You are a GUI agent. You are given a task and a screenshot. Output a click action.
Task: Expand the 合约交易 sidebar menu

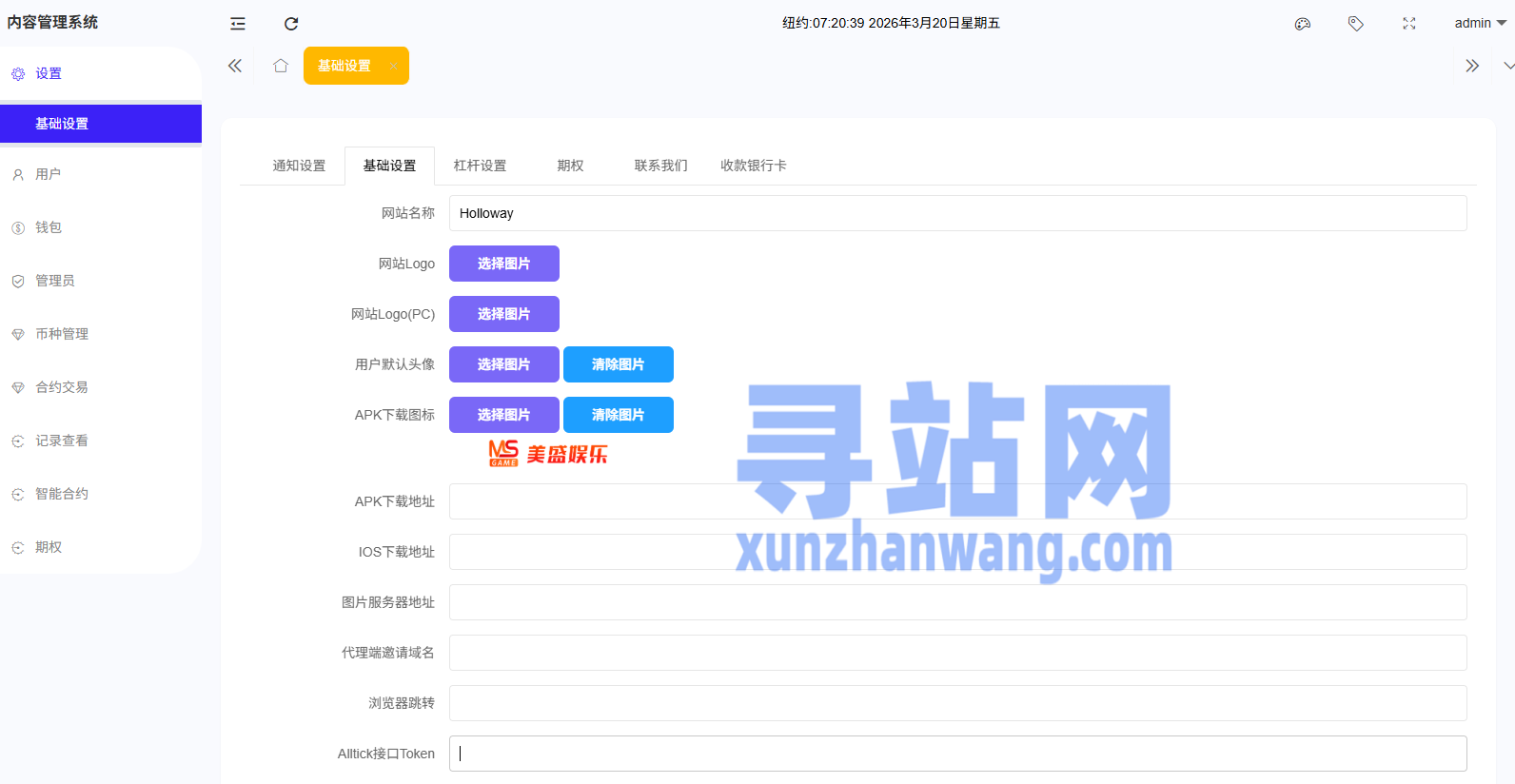pos(62,387)
